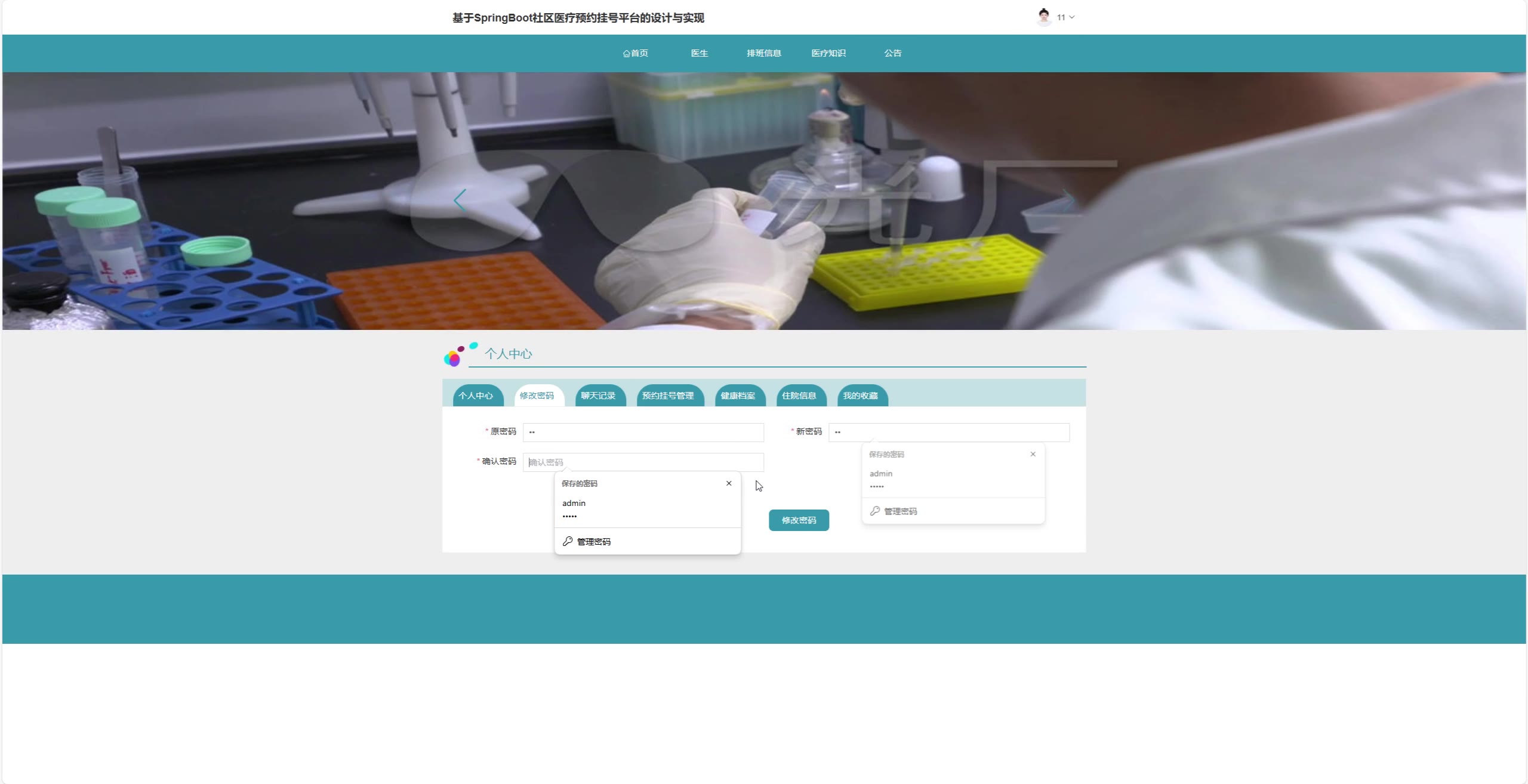Switch to 个人中心 tab
1528x784 pixels.
point(476,396)
